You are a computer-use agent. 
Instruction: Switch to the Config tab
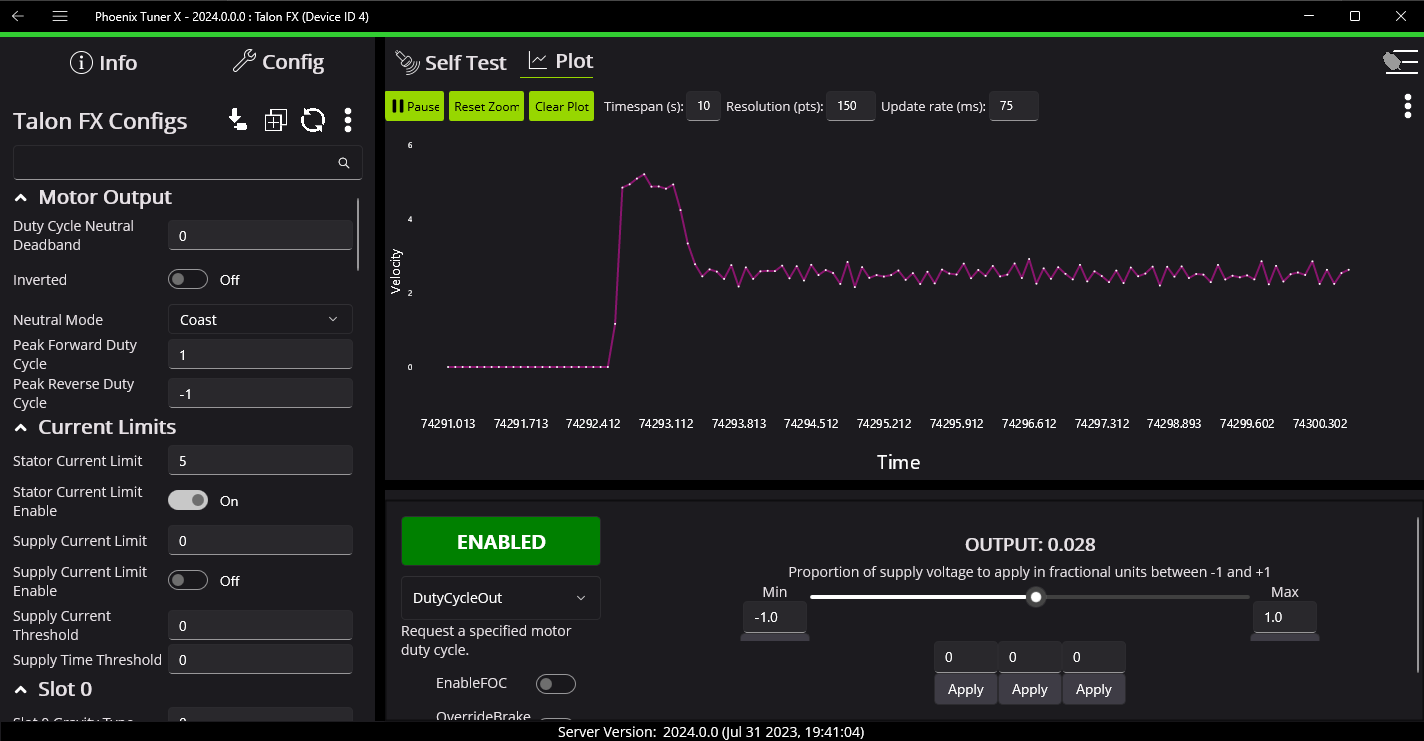(x=278, y=62)
